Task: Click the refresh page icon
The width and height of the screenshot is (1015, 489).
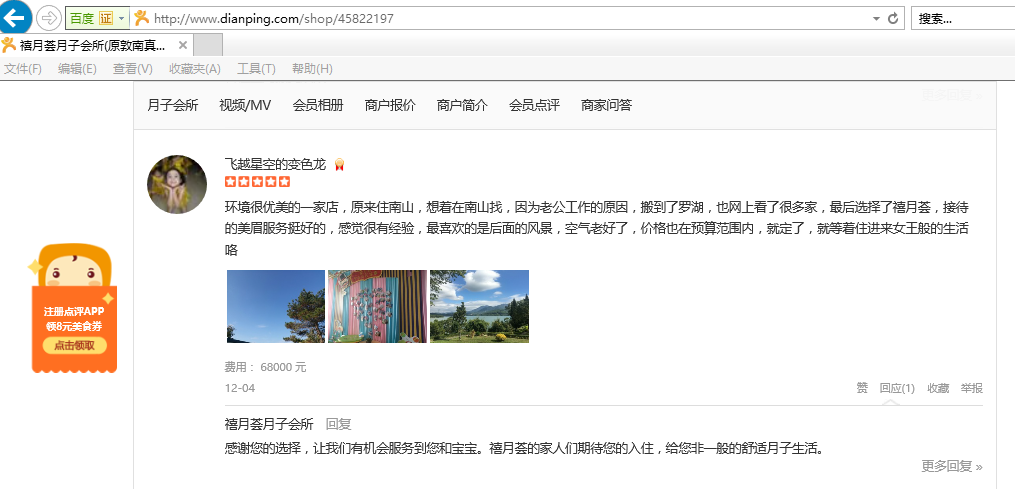Action: coord(893,18)
